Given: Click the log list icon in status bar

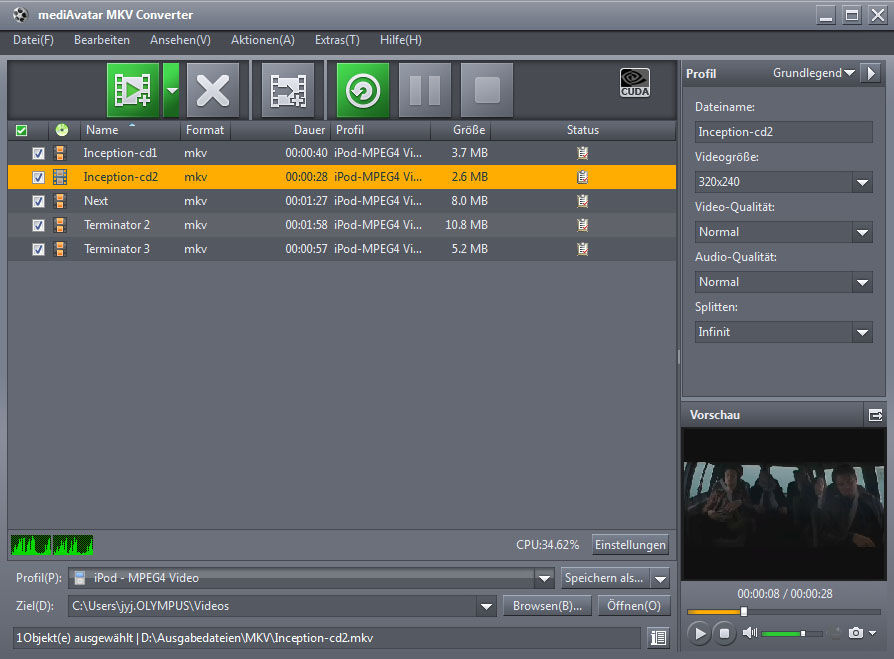Looking at the screenshot, I should [x=659, y=638].
